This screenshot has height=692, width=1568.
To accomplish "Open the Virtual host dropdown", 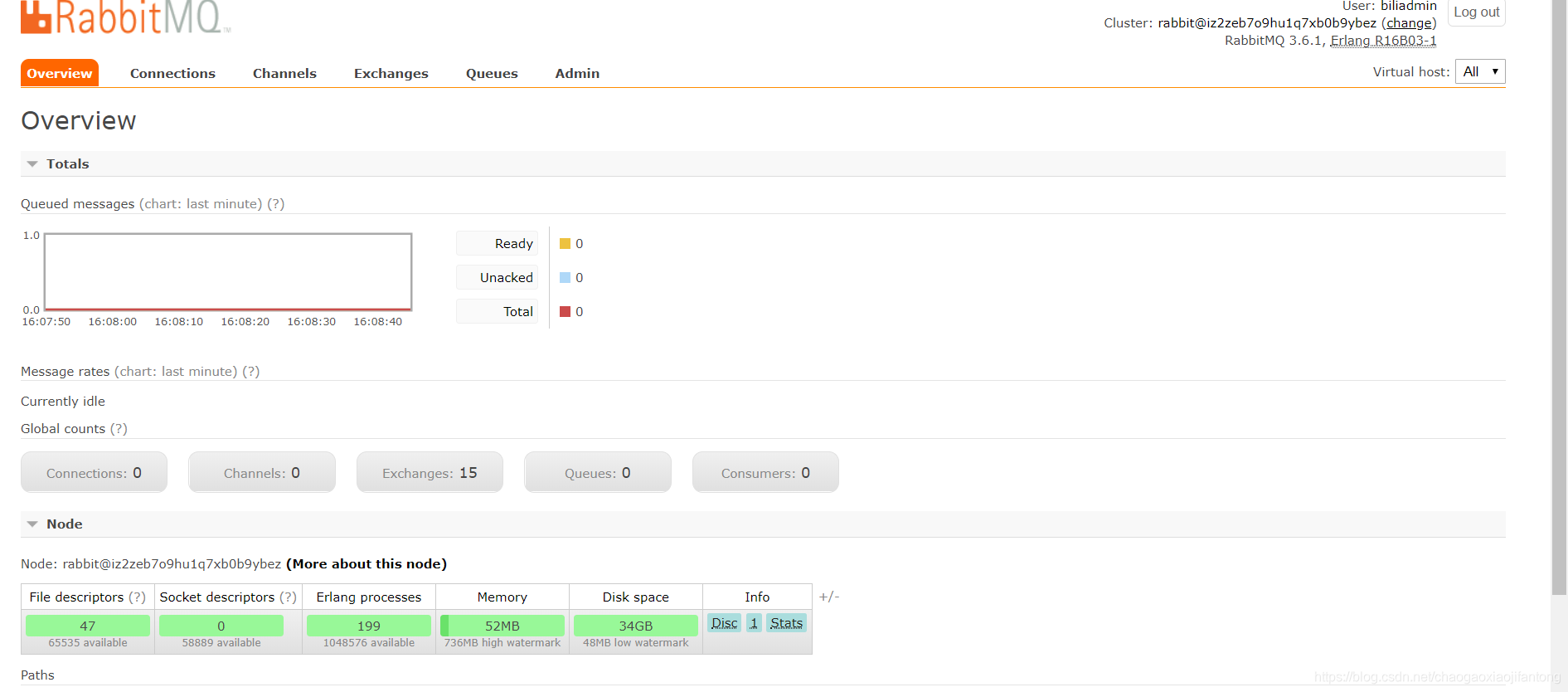I will coord(1480,71).
